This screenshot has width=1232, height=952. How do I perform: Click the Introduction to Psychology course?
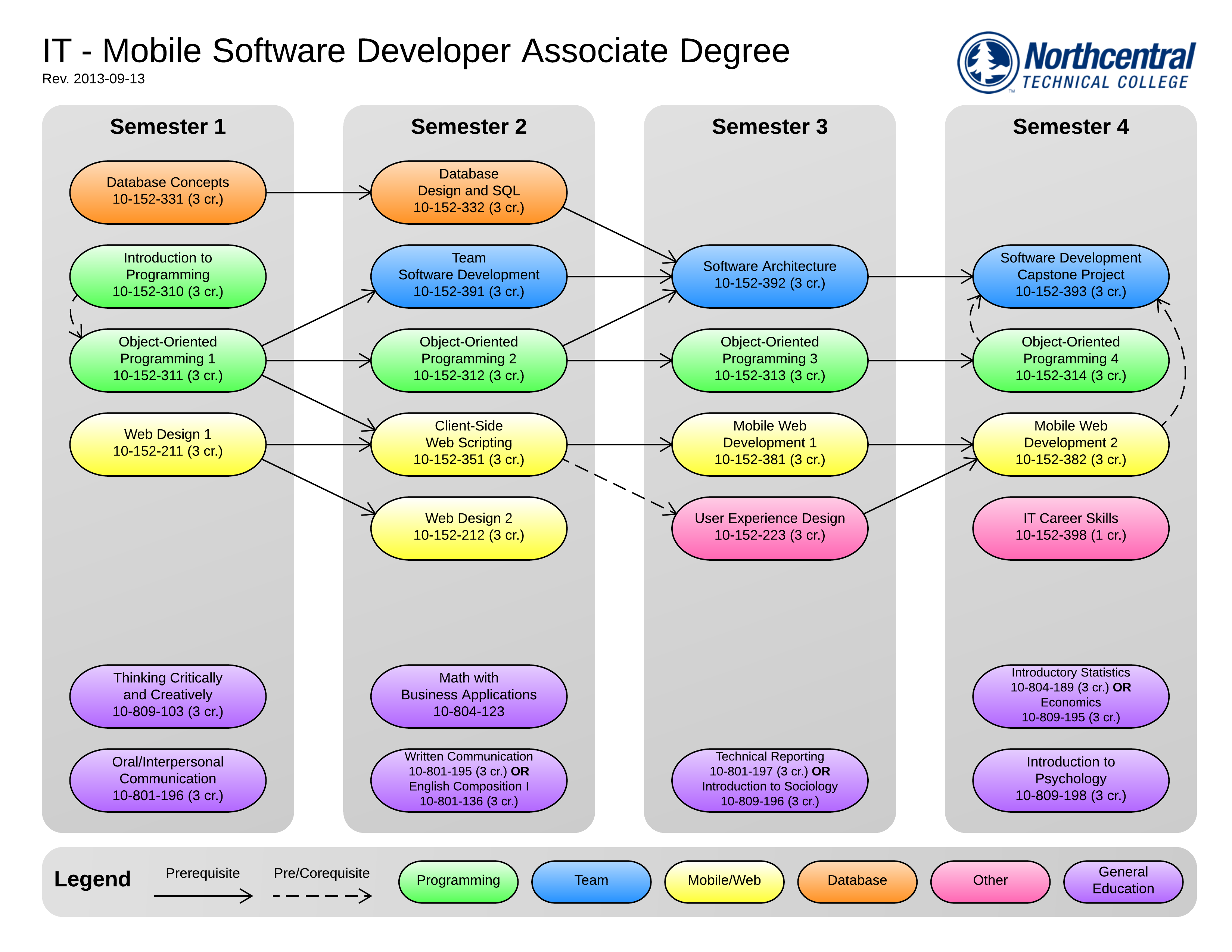pos(1070,780)
